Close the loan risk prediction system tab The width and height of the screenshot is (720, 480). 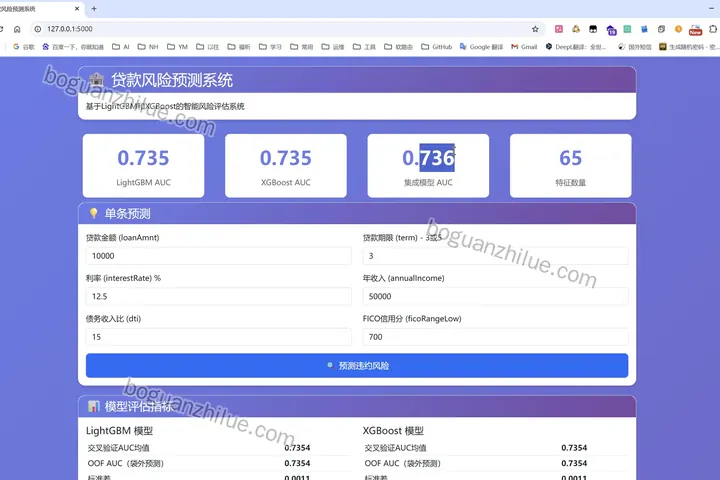tap(77, 8)
